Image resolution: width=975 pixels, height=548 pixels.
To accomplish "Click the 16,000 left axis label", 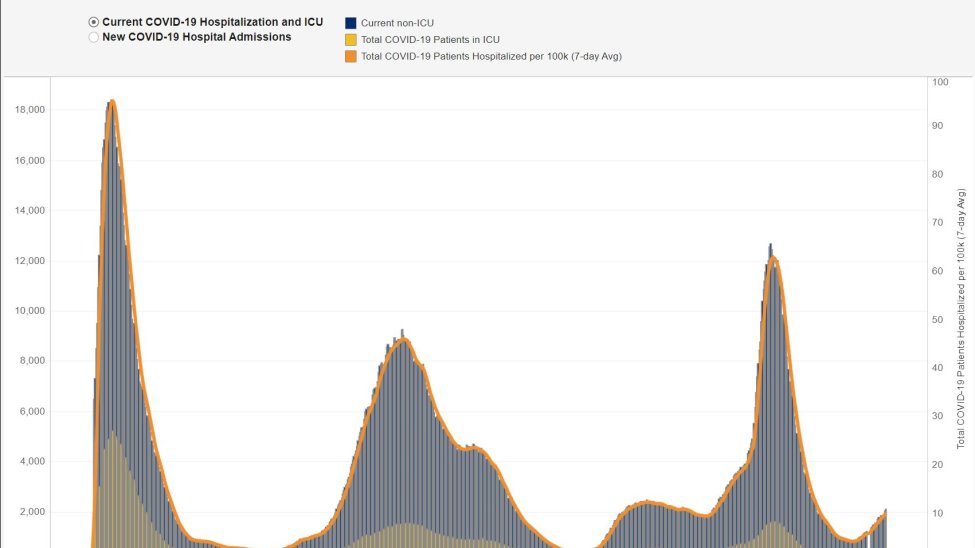I will [30, 160].
